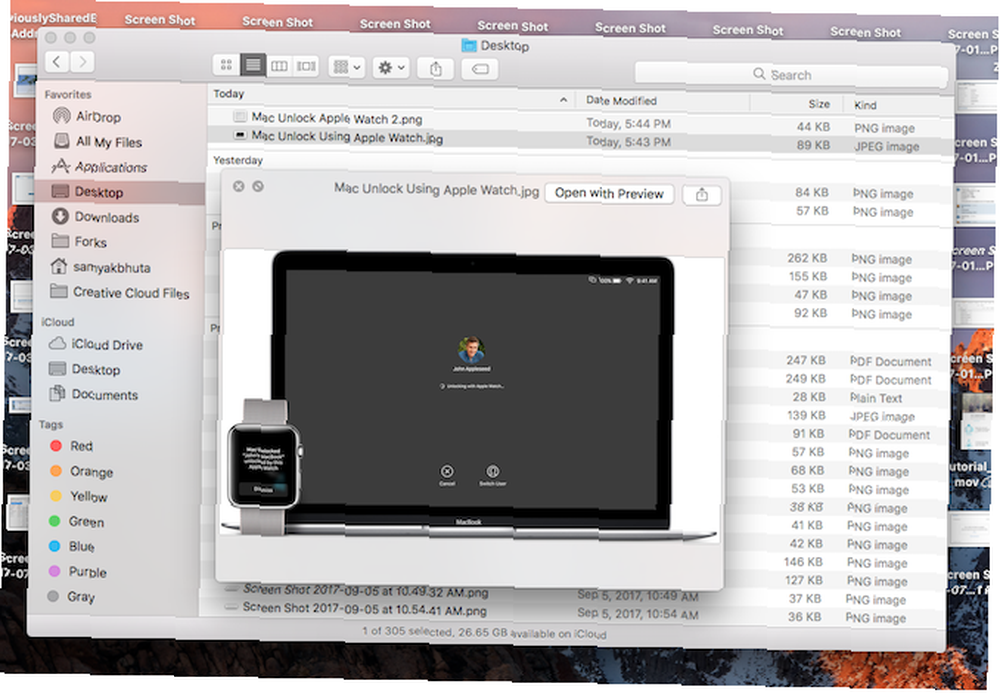Click the 247 KB PDF Document row
This screenshot has width=1000, height=693.
(x=858, y=361)
